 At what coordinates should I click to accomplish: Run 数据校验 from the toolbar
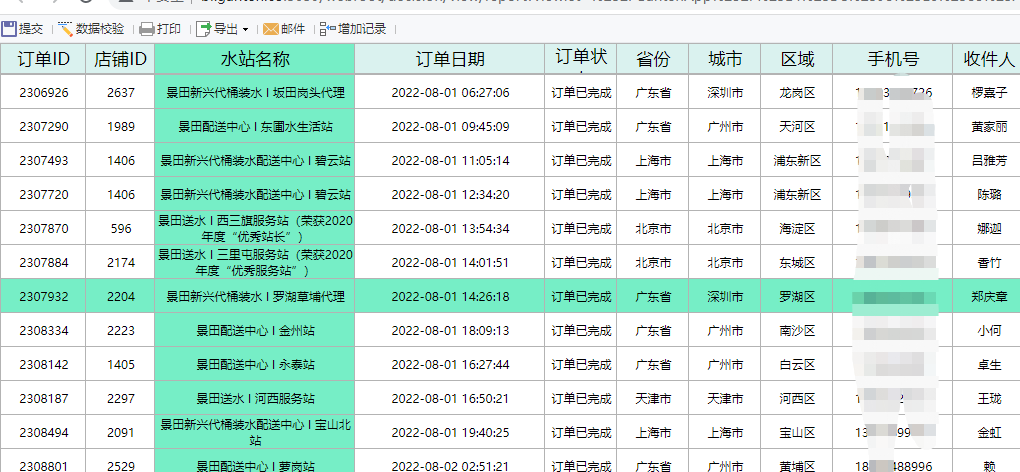tap(100, 29)
